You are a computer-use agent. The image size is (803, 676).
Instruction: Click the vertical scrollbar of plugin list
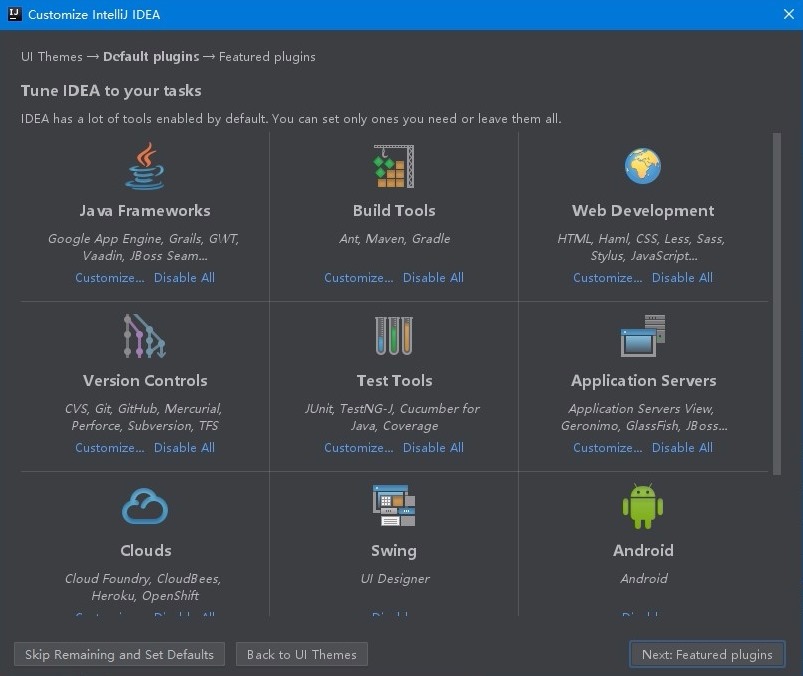click(777, 300)
